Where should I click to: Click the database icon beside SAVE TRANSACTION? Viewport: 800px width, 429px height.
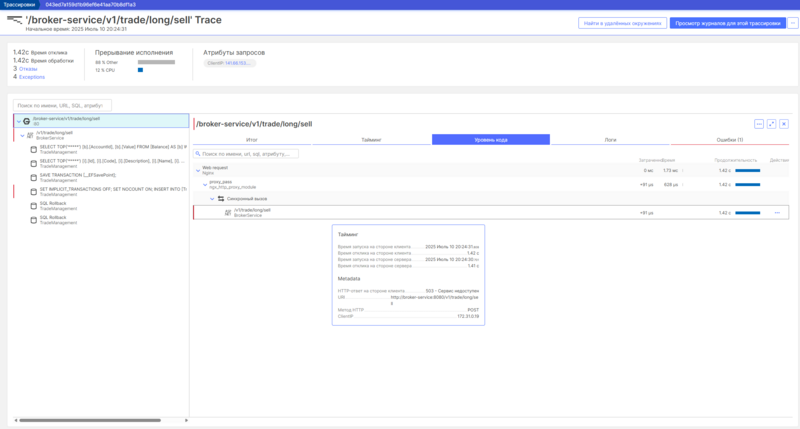(x=33, y=178)
